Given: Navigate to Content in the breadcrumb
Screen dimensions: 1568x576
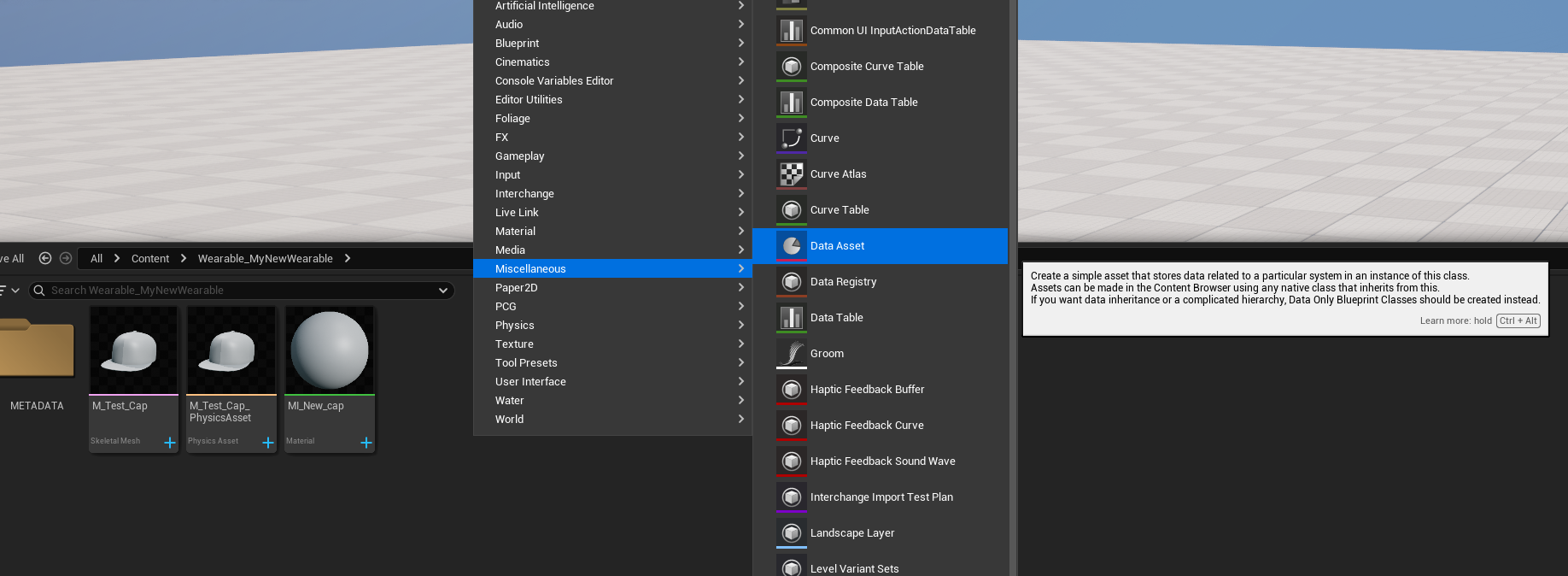Looking at the screenshot, I should coord(150,258).
